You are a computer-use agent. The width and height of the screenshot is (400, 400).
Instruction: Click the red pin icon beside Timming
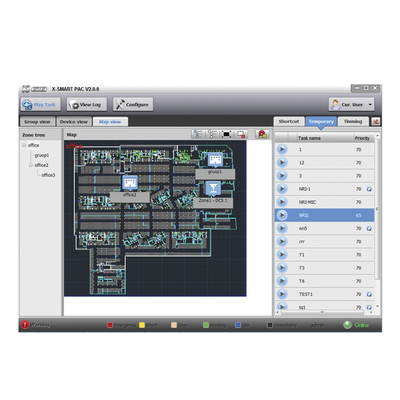tap(376, 122)
